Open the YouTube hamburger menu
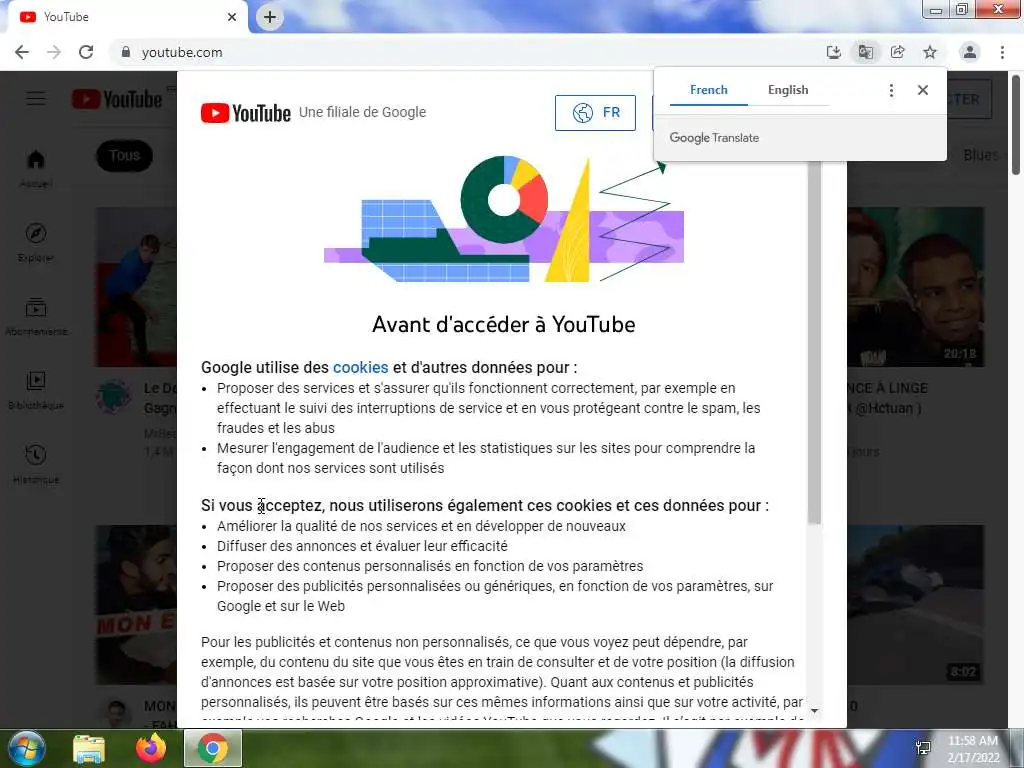The height and width of the screenshot is (768, 1024). 36,99
